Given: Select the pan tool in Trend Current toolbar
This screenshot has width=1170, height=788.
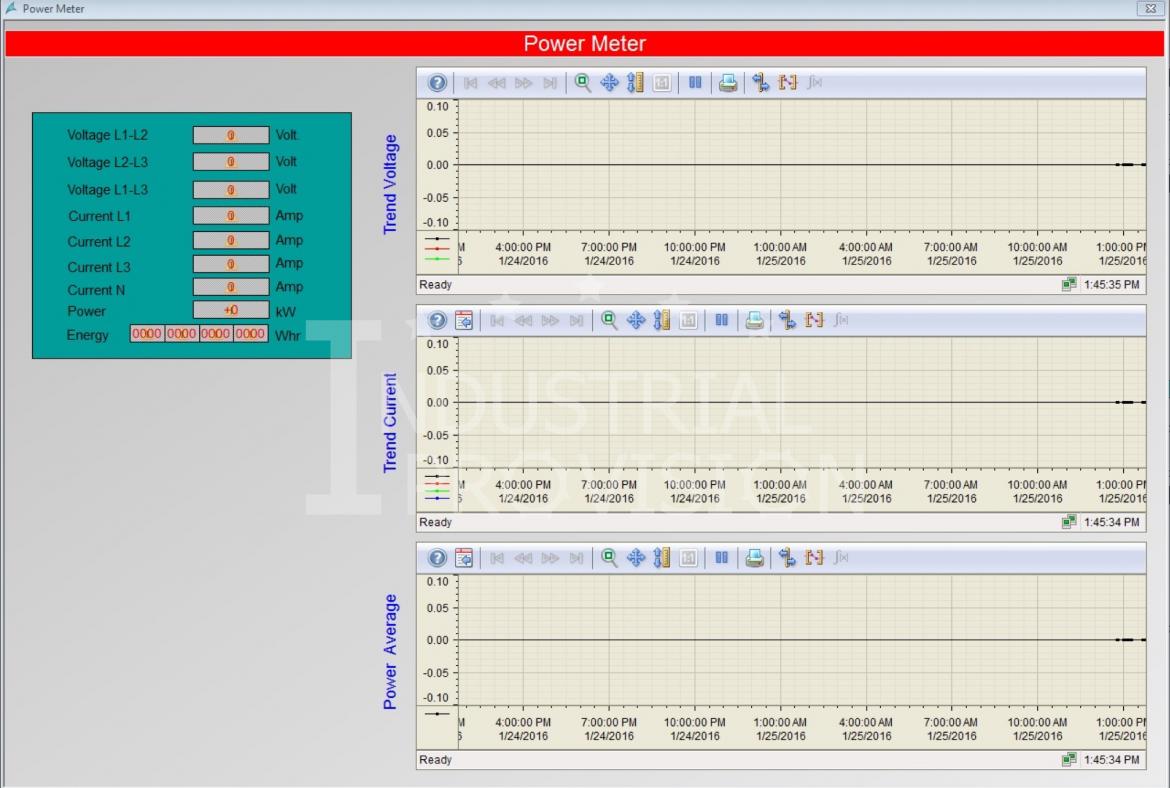Looking at the screenshot, I should (x=635, y=321).
